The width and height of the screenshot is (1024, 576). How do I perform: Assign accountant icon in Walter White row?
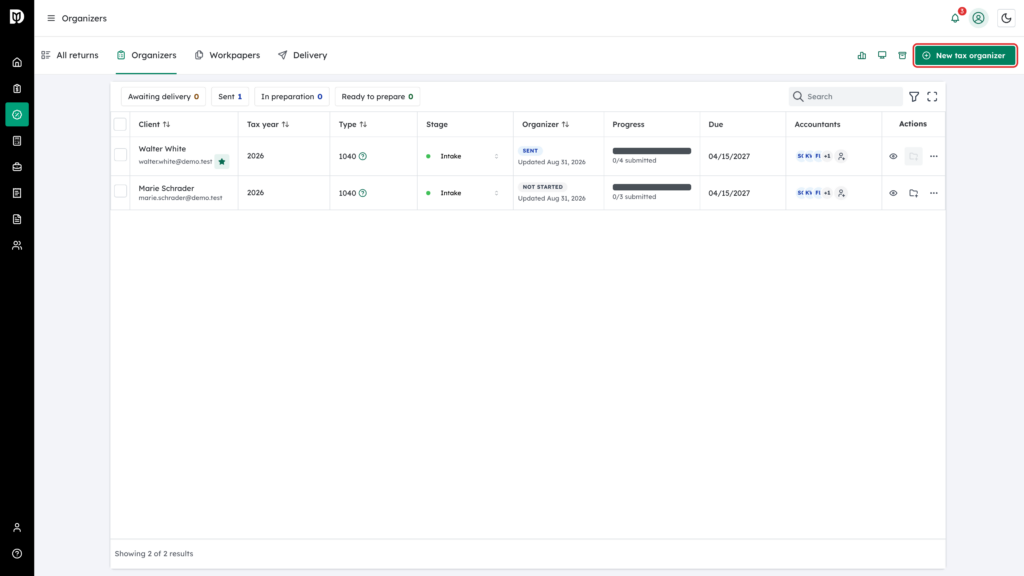pos(841,156)
